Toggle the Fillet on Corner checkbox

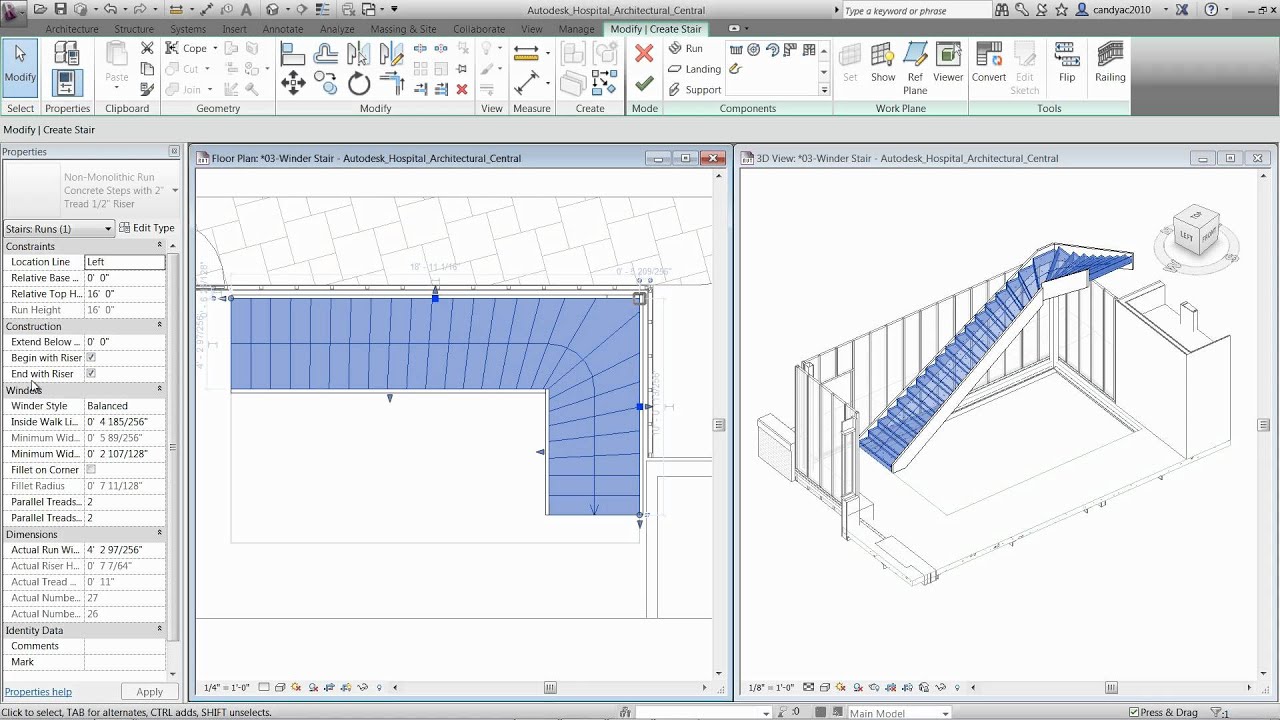[x=91, y=469]
